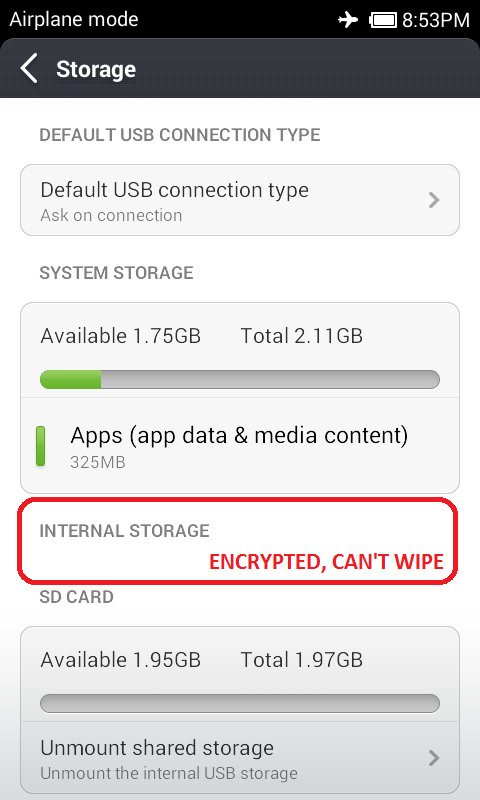480x800 pixels.
Task: Tap the SD card usage bar
Action: 240,703
